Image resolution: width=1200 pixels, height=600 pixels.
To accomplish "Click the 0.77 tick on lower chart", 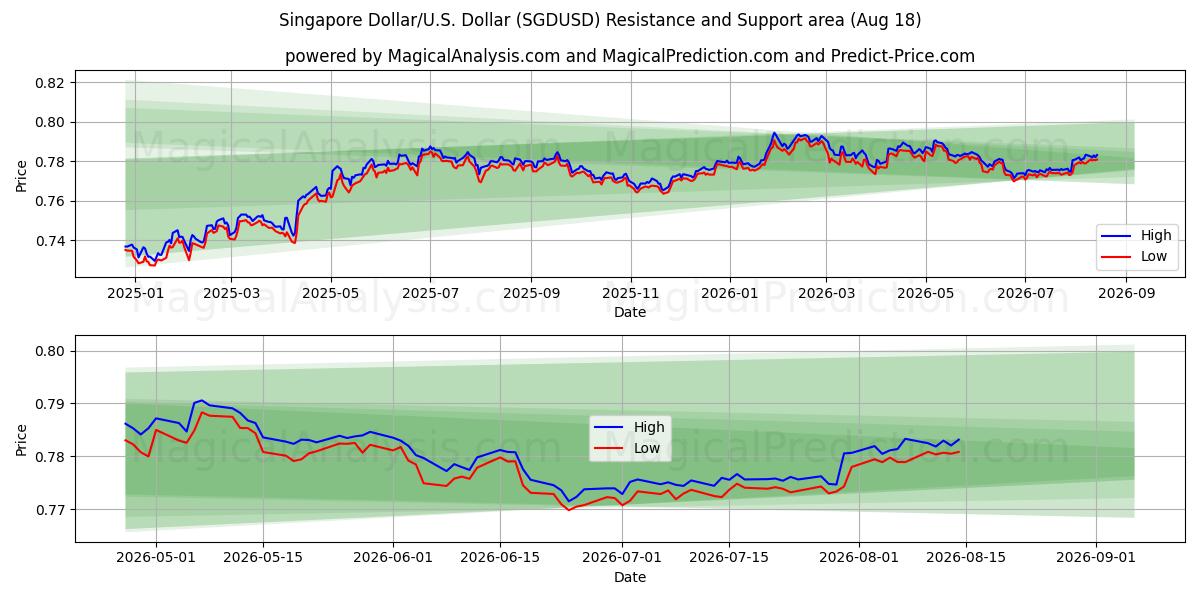I will point(49,510).
